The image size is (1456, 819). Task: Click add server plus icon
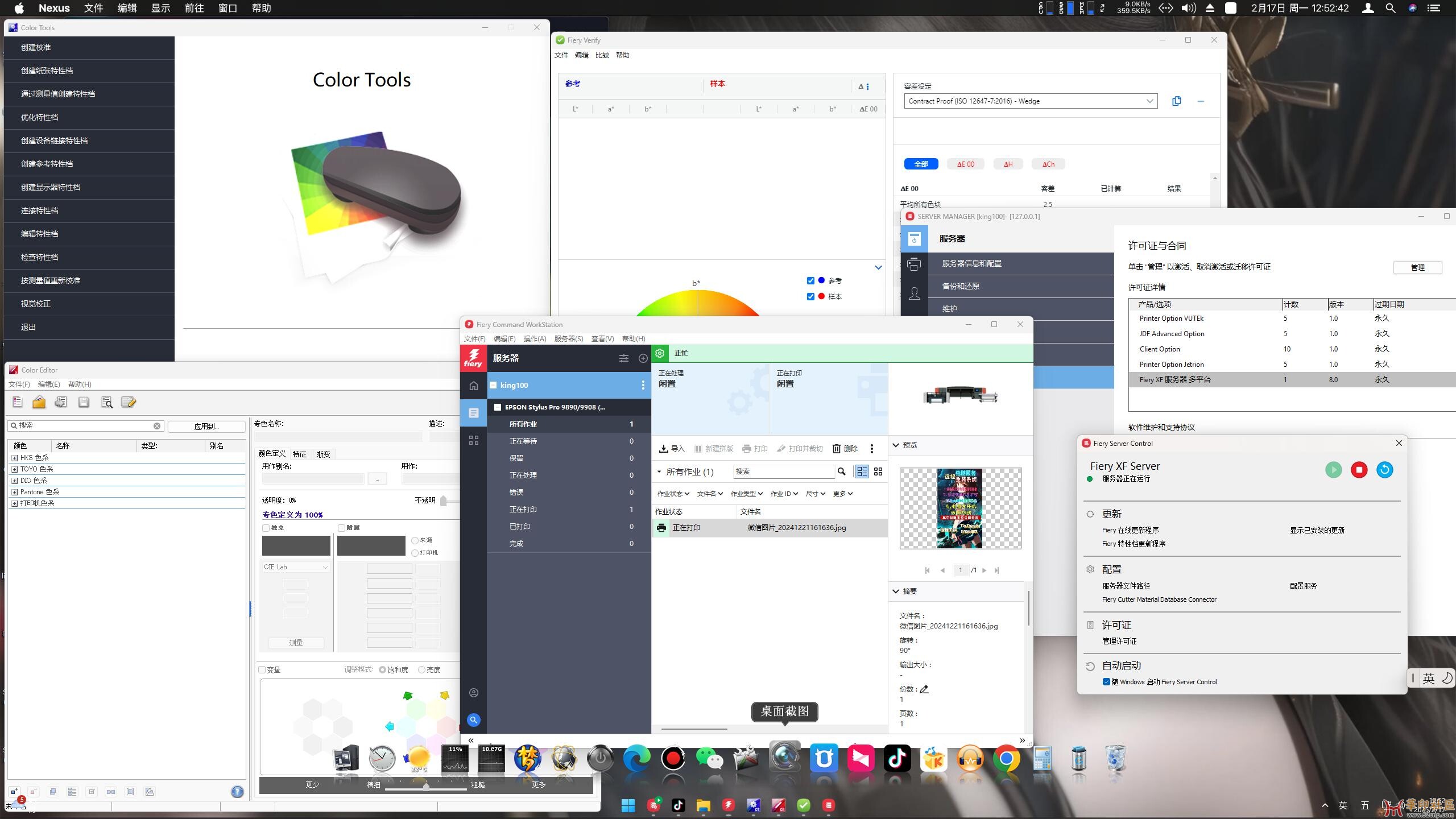[x=643, y=358]
